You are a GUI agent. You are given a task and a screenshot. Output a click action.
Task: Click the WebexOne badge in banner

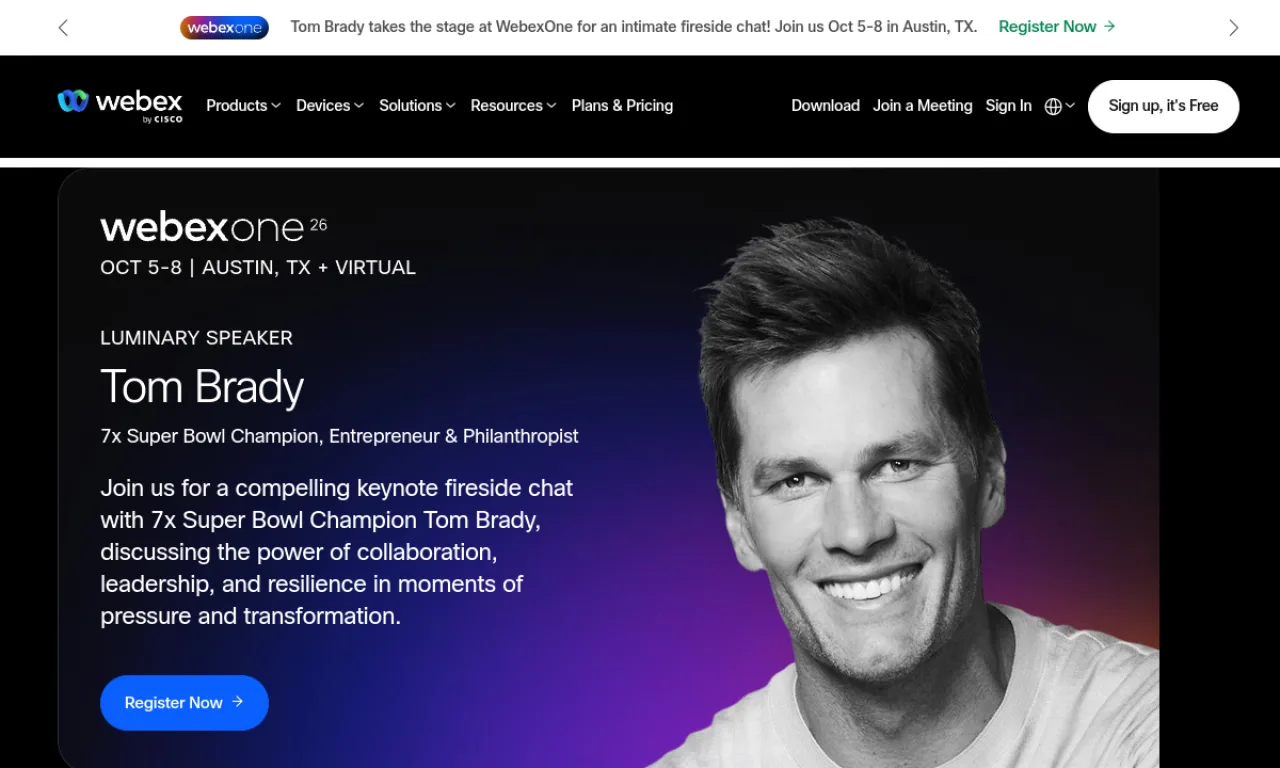[x=225, y=28]
